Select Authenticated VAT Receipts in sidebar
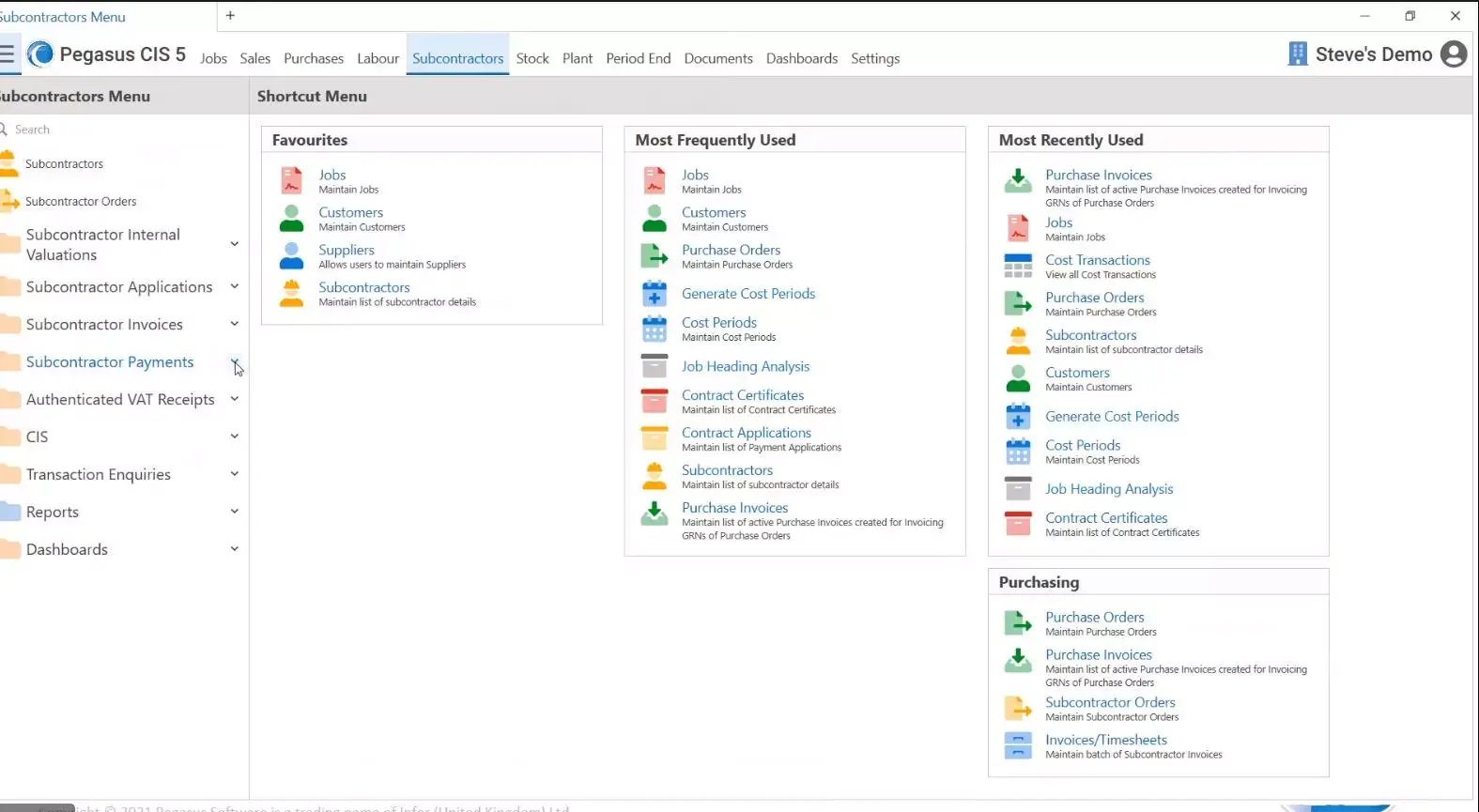1479x812 pixels. point(120,399)
